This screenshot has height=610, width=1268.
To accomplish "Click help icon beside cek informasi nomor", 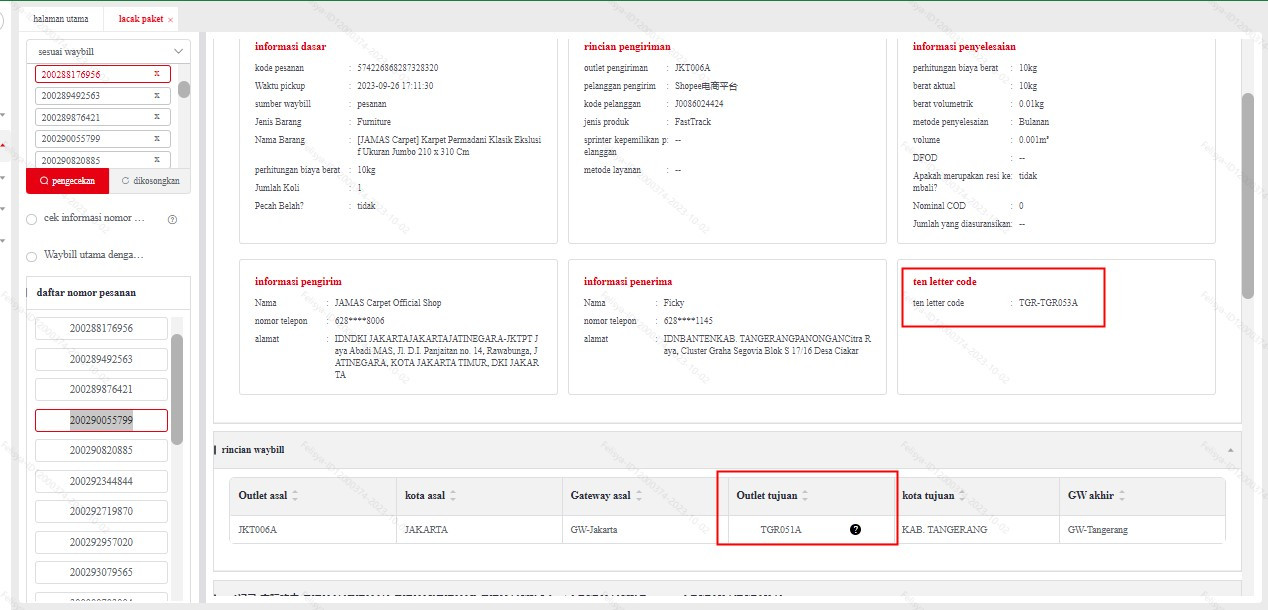I will tap(172, 219).
